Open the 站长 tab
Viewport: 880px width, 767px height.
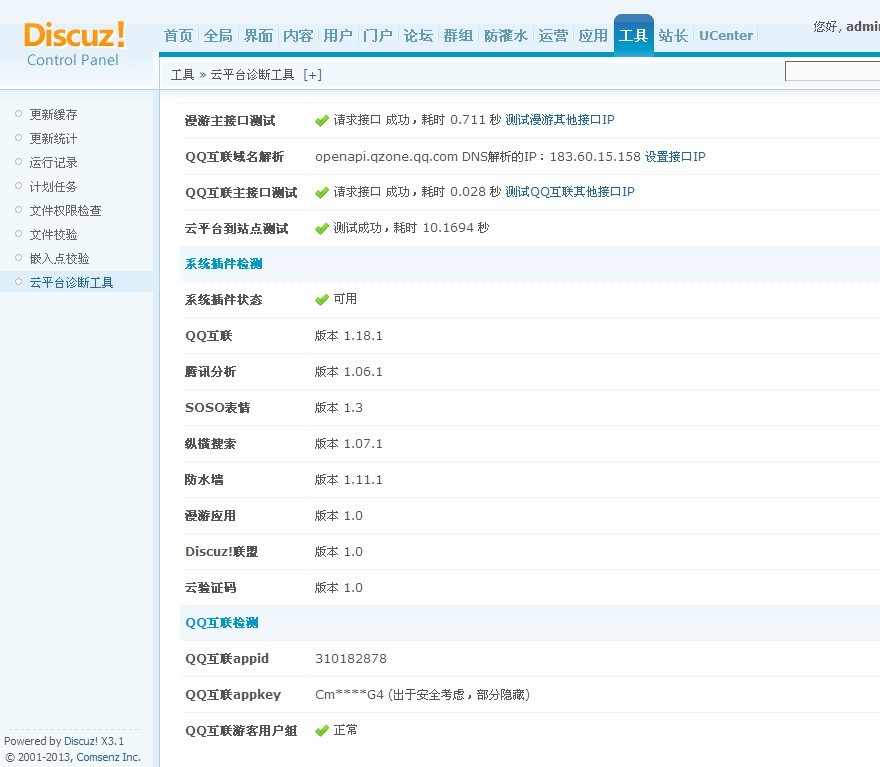(673, 36)
